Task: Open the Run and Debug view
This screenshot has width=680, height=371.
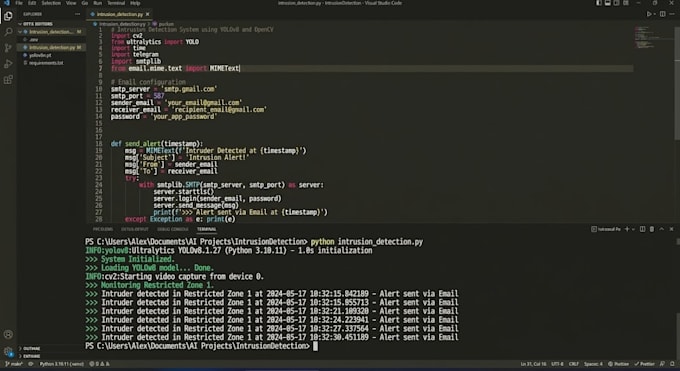Action: 8,64
